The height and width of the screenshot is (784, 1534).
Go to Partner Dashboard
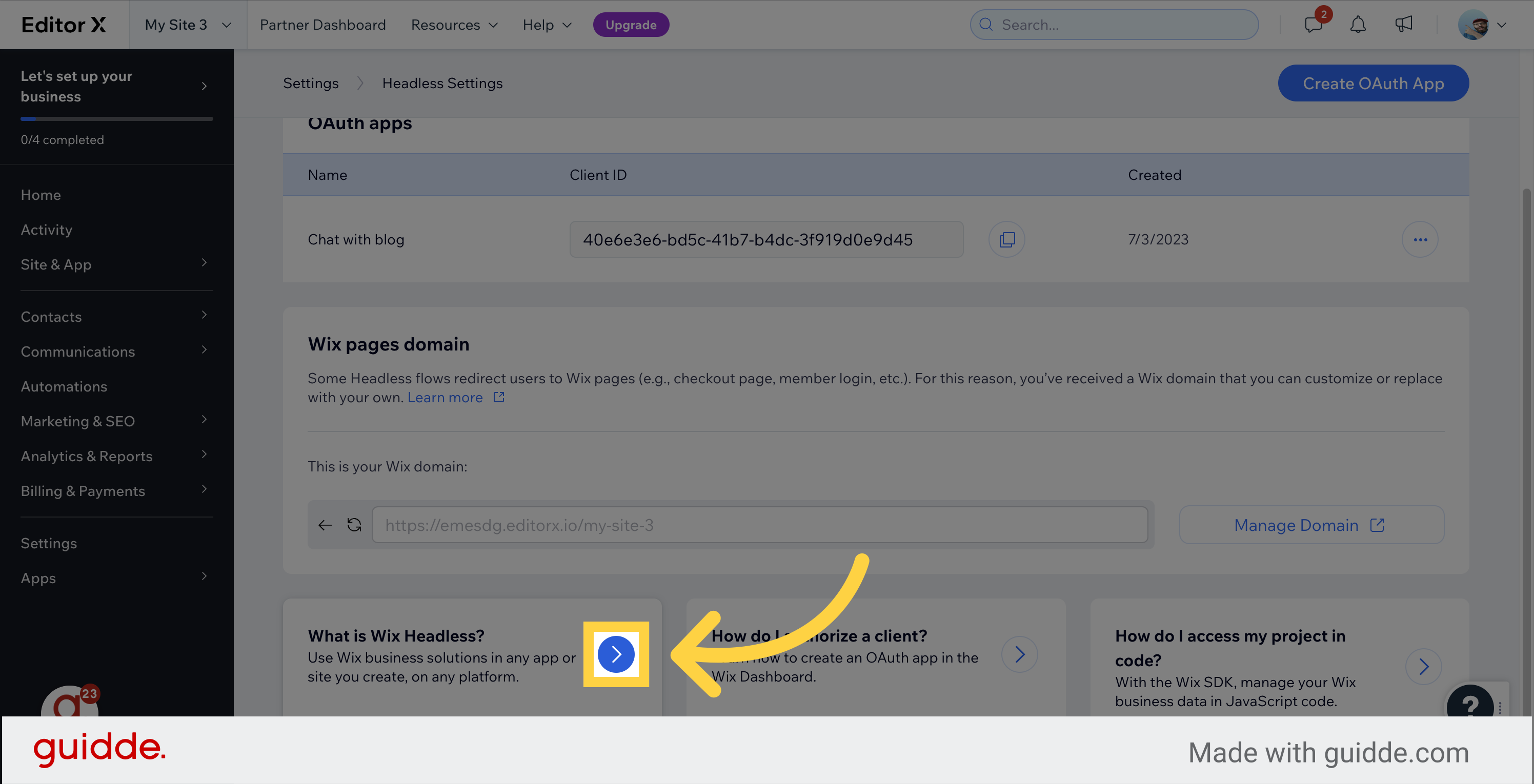point(323,25)
